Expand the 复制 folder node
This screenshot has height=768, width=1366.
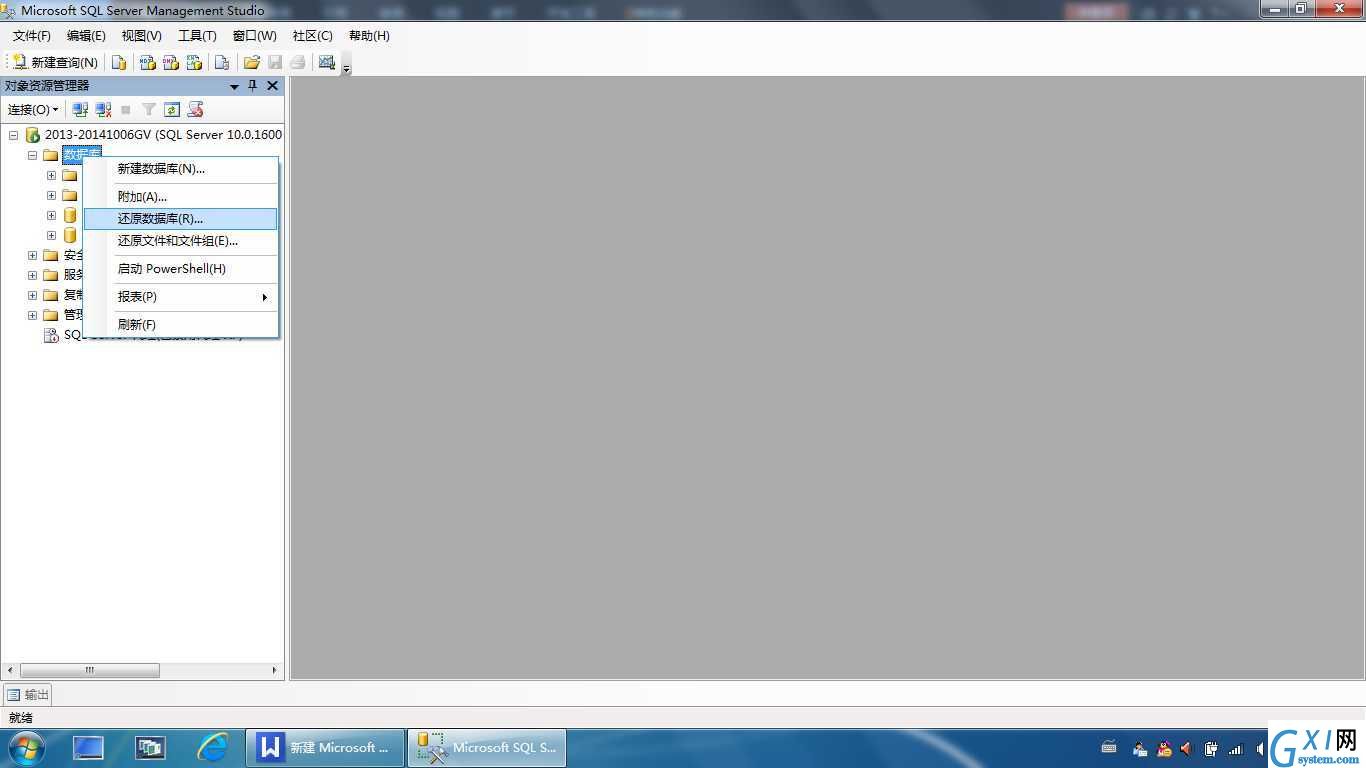pyautogui.click(x=32, y=295)
